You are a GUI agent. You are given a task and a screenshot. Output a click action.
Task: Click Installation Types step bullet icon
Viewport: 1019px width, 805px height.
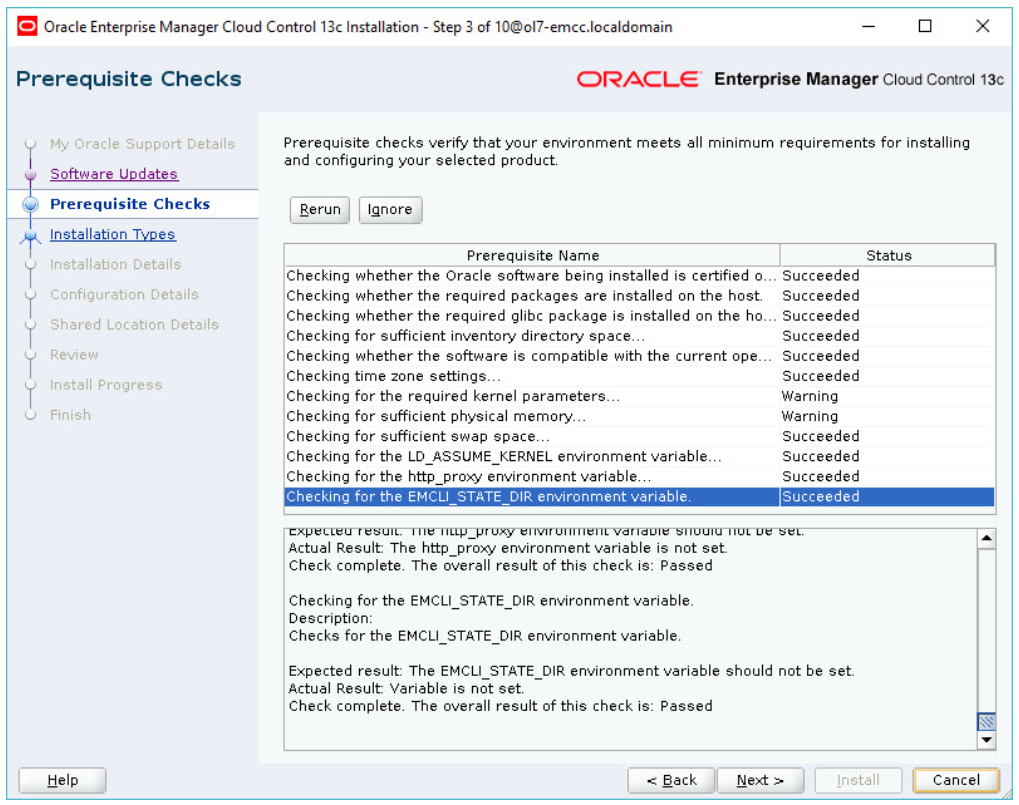[x=30, y=236]
